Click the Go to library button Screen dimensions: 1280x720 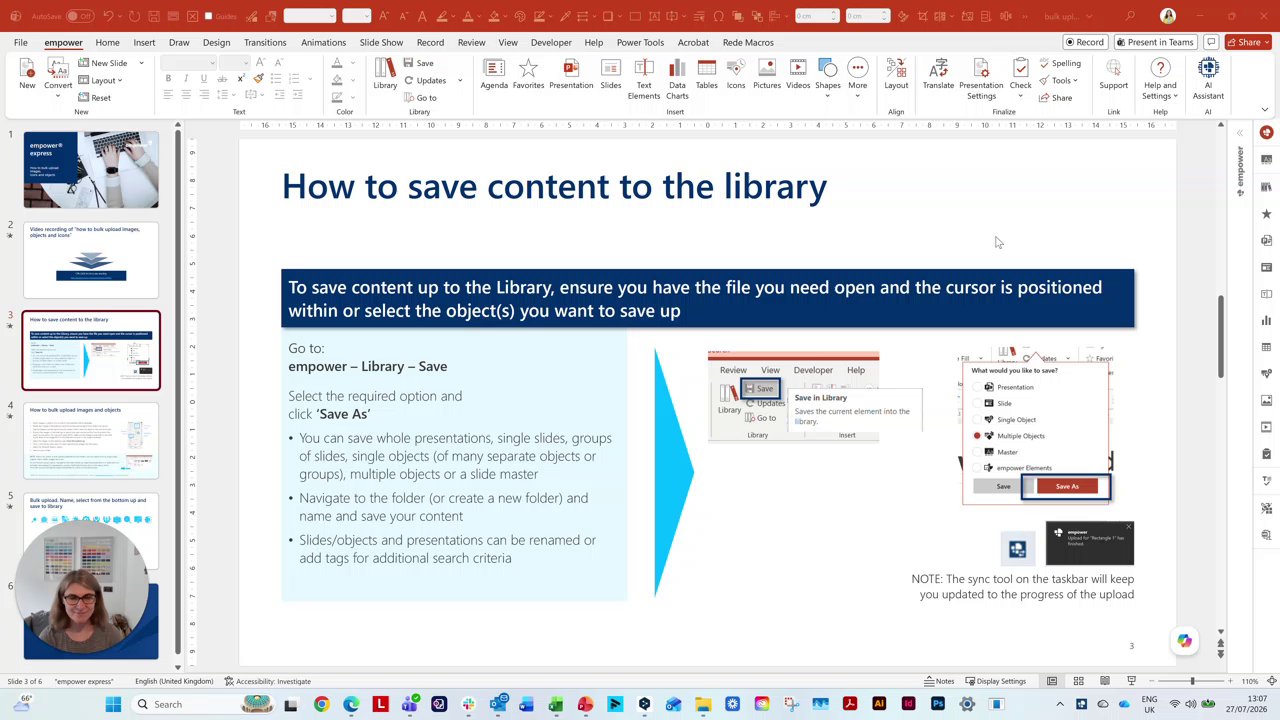(421, 98)
